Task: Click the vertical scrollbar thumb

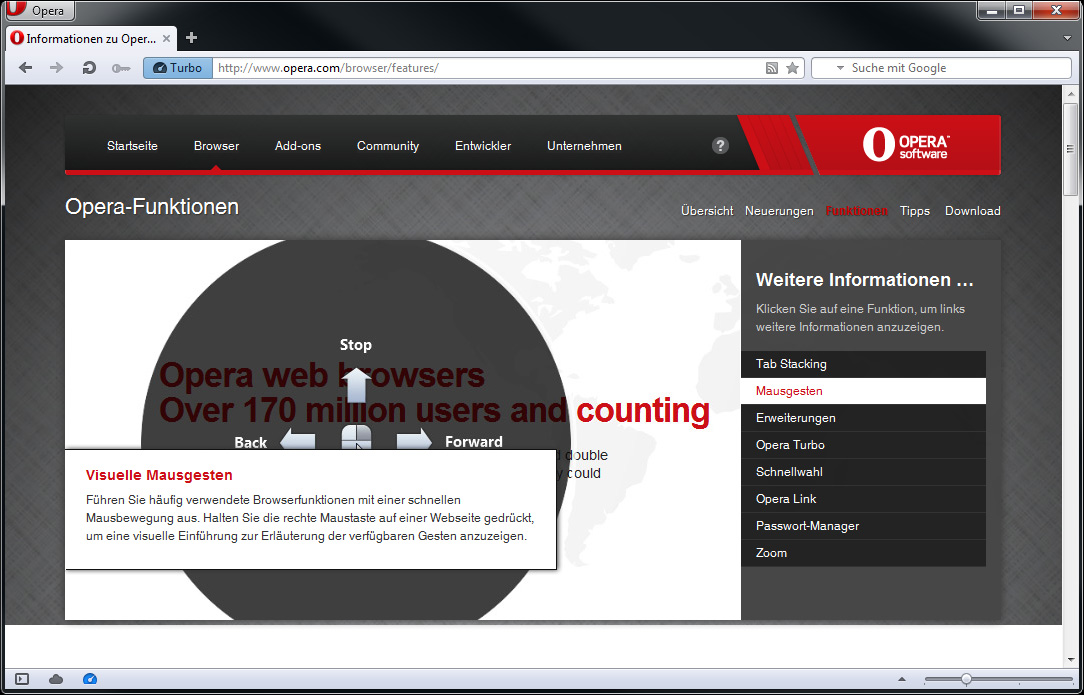Action: [x=1070, y=149]
